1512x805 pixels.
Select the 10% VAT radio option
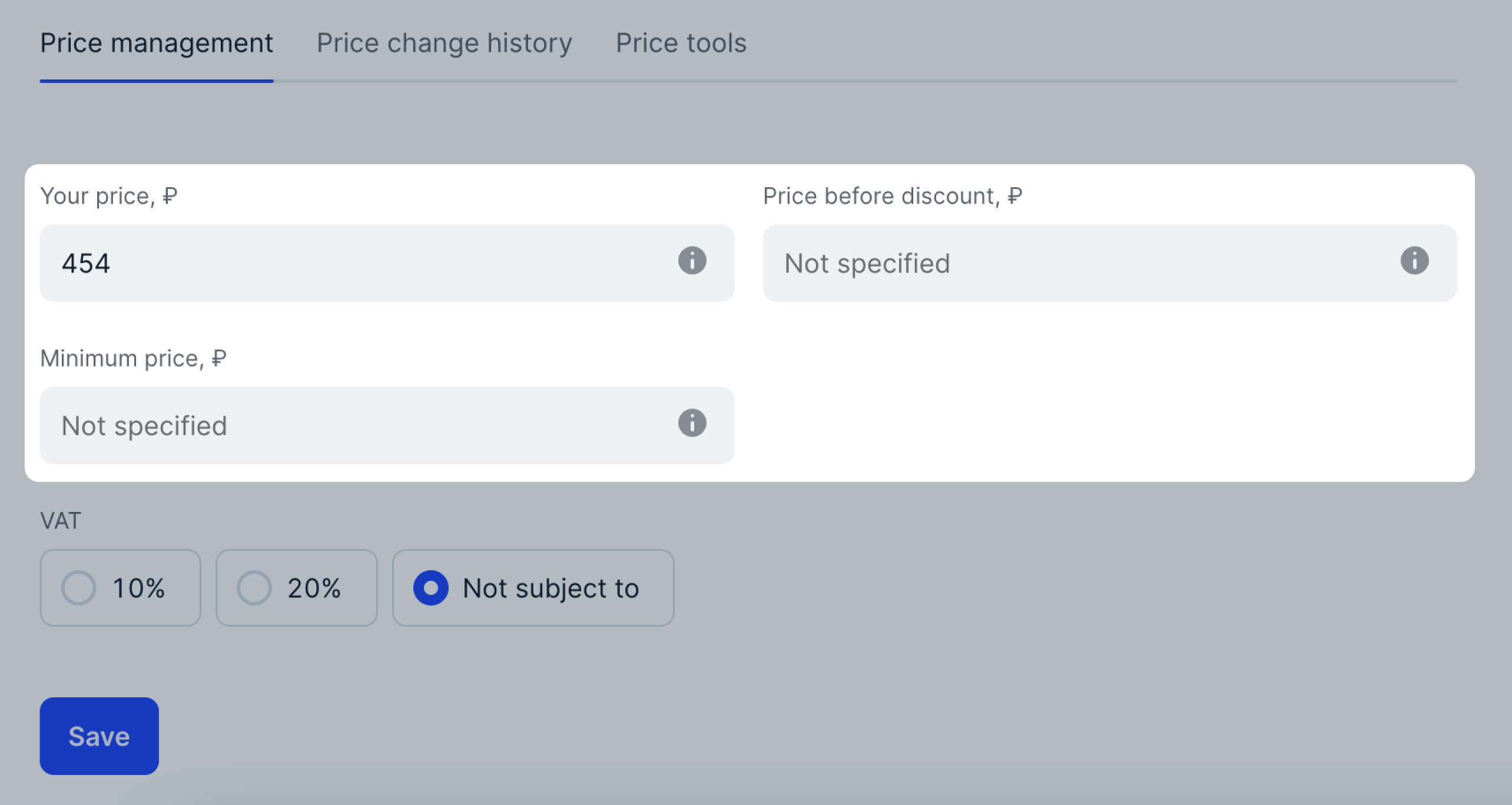pos(120,588)
